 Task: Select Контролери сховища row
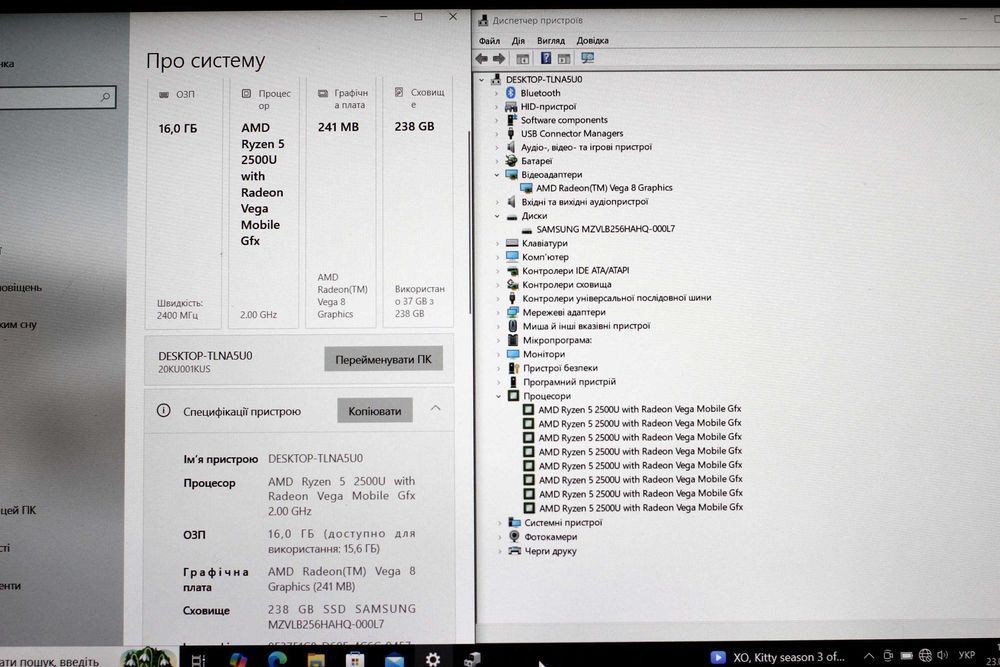pyautogui.click(x=566, y=285)
